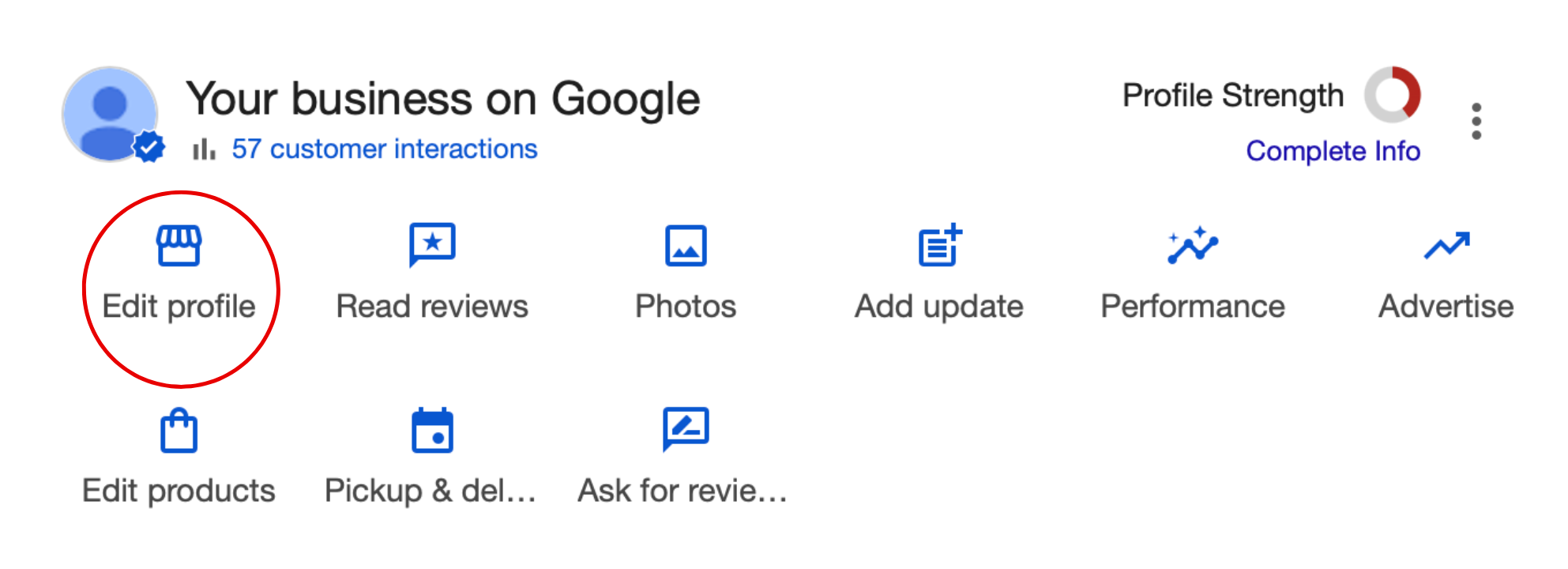Click the Advertise trending arrow icon
The height and width of the screenshot is (569, 1568).
click(1446, 246)
